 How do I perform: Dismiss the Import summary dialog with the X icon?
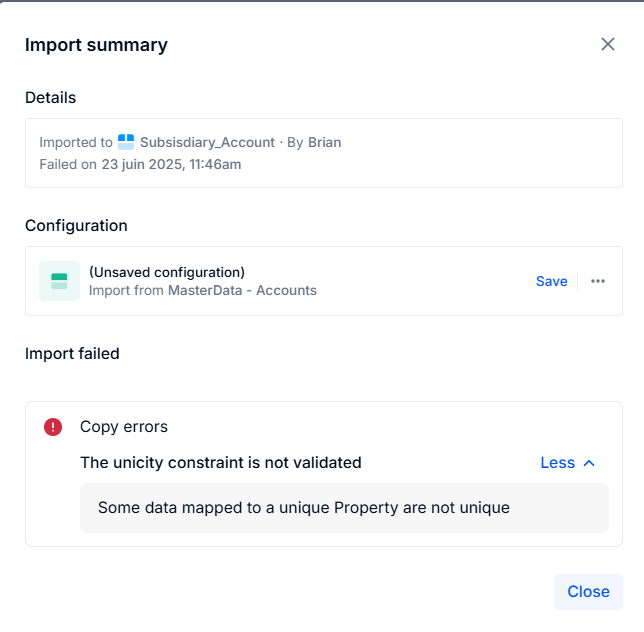point(607,44)
